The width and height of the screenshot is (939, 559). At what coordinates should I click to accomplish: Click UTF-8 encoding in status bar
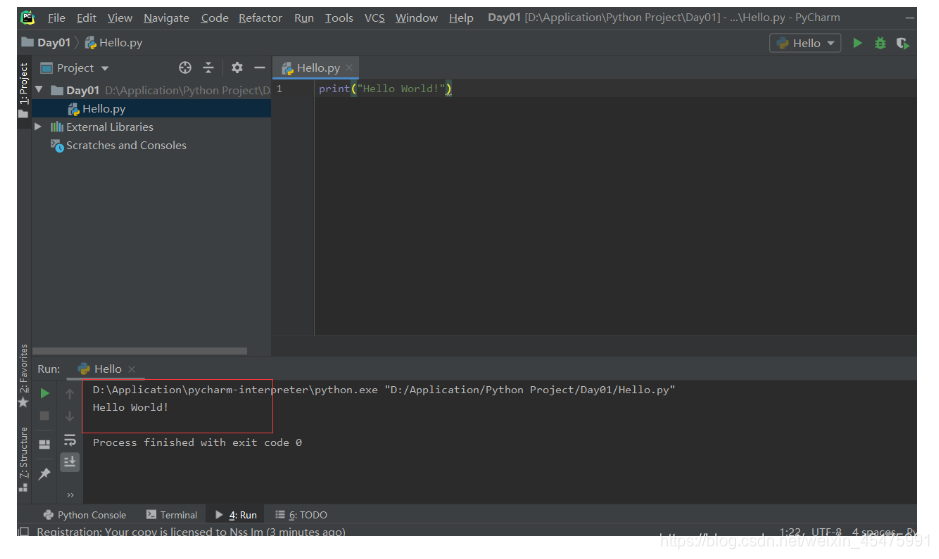pos(826,531)
